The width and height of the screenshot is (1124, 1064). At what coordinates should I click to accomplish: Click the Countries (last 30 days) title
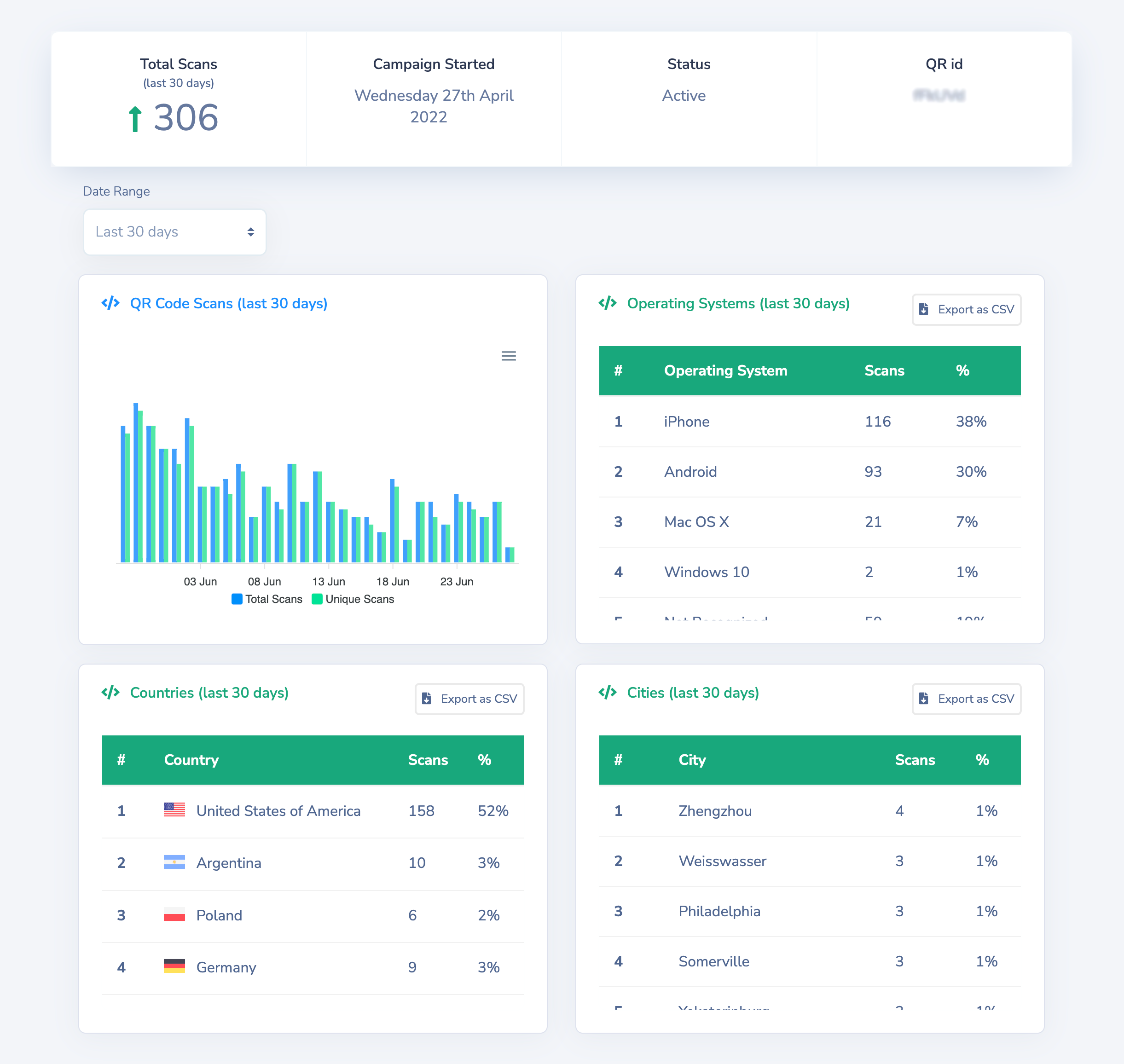[x=209, y=693]
